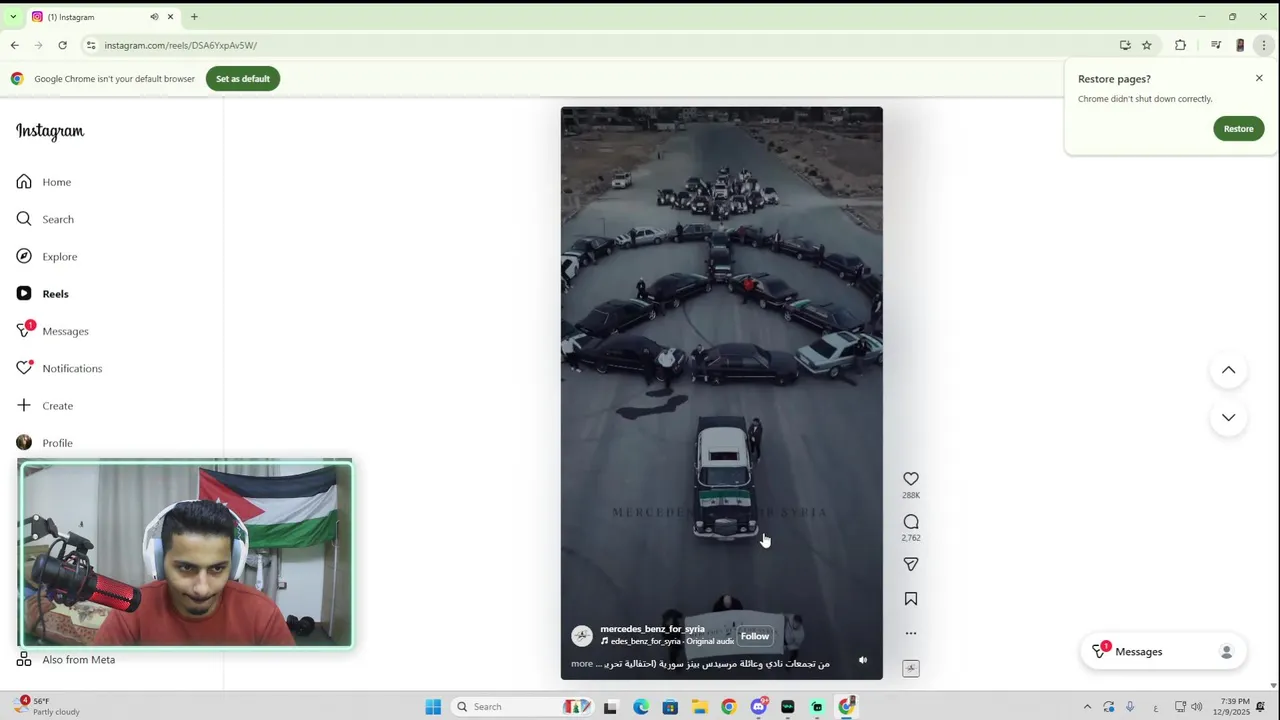1280x720 pixels.
Task: Go to previous reel with up chevron
Action: pyautogui.click(x=1228, y=370)
